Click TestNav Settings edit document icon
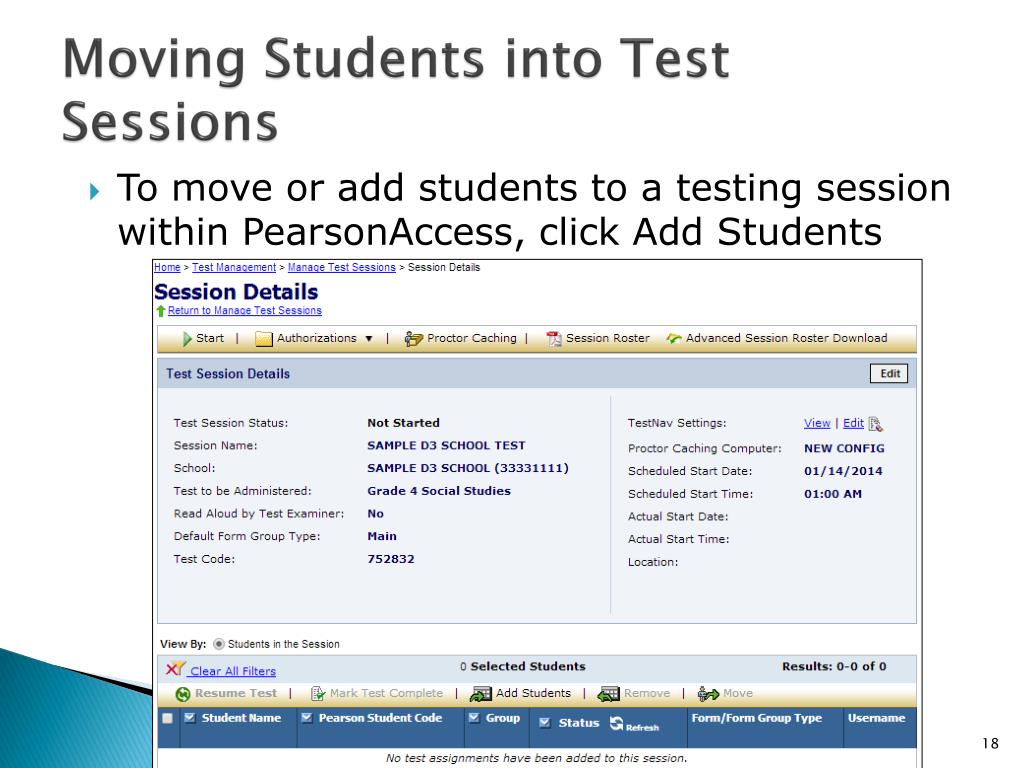Image resolution: width=1024 pixels, height=768 pixels. (x=876, y=424)
